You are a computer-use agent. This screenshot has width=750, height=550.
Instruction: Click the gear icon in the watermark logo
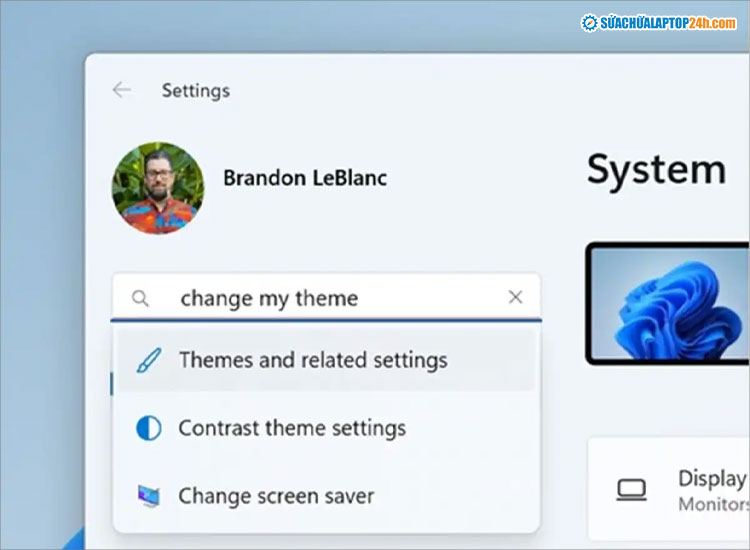(590, 23)
